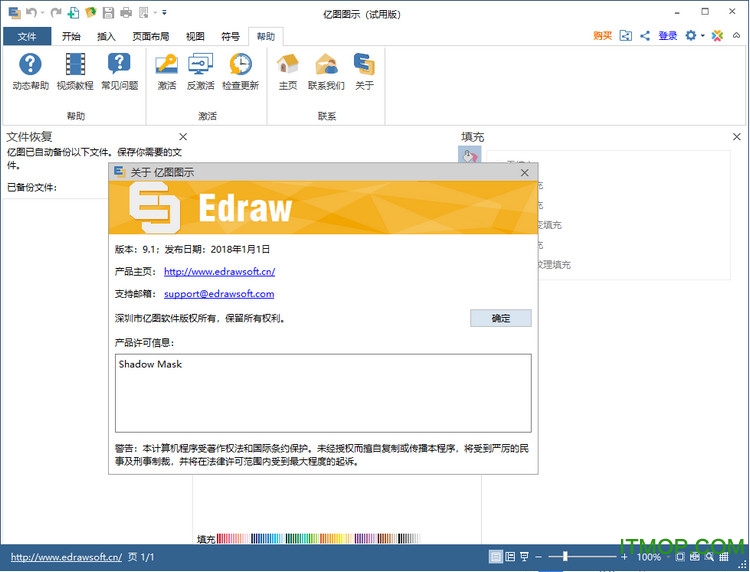Viewport: 750px width, 572px height.
Task: Click the shared folder icon near 购买
Action: click(x=626, y=35)
